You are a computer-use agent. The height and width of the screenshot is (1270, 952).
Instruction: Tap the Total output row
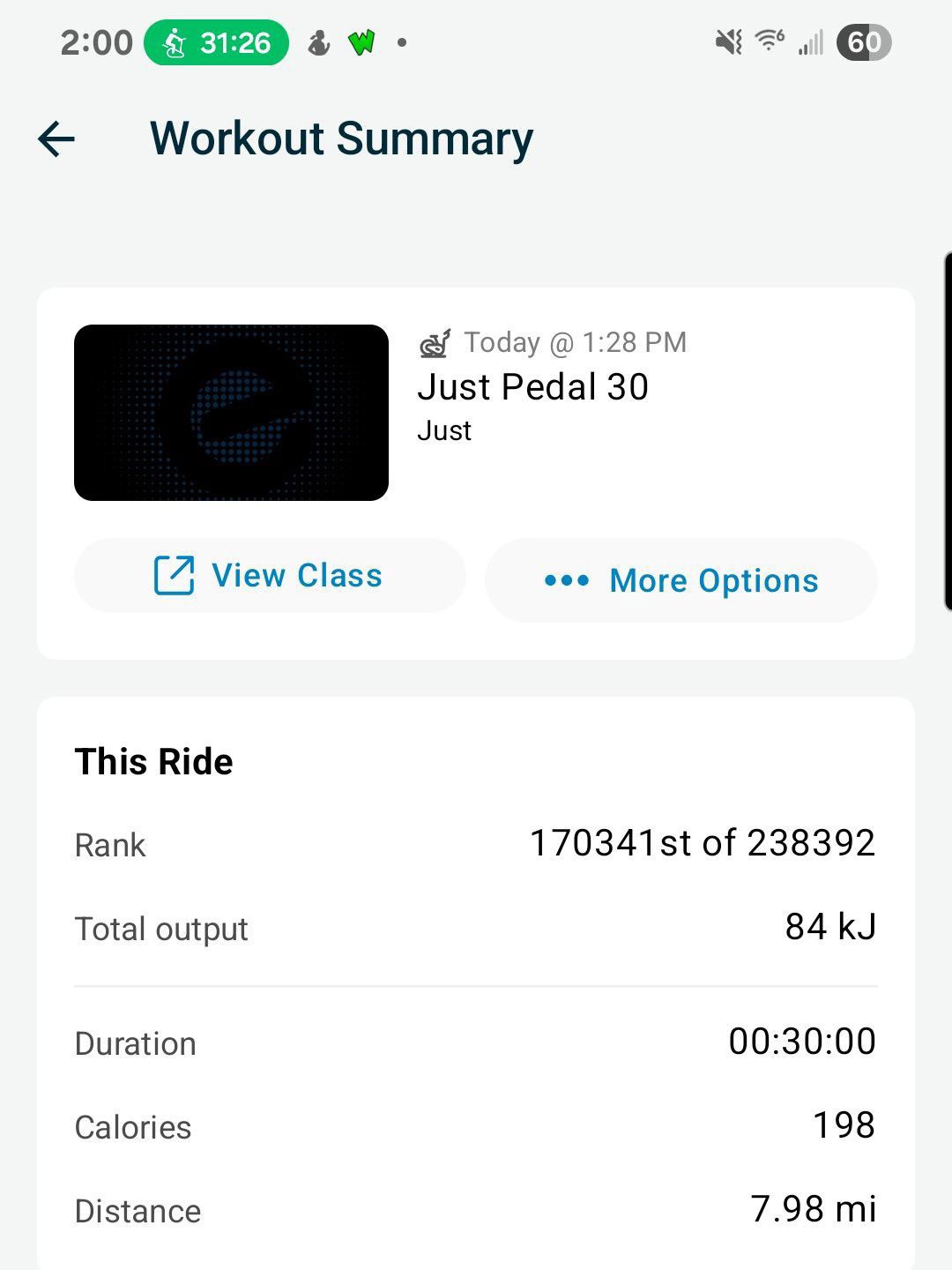tap(476, 929)
